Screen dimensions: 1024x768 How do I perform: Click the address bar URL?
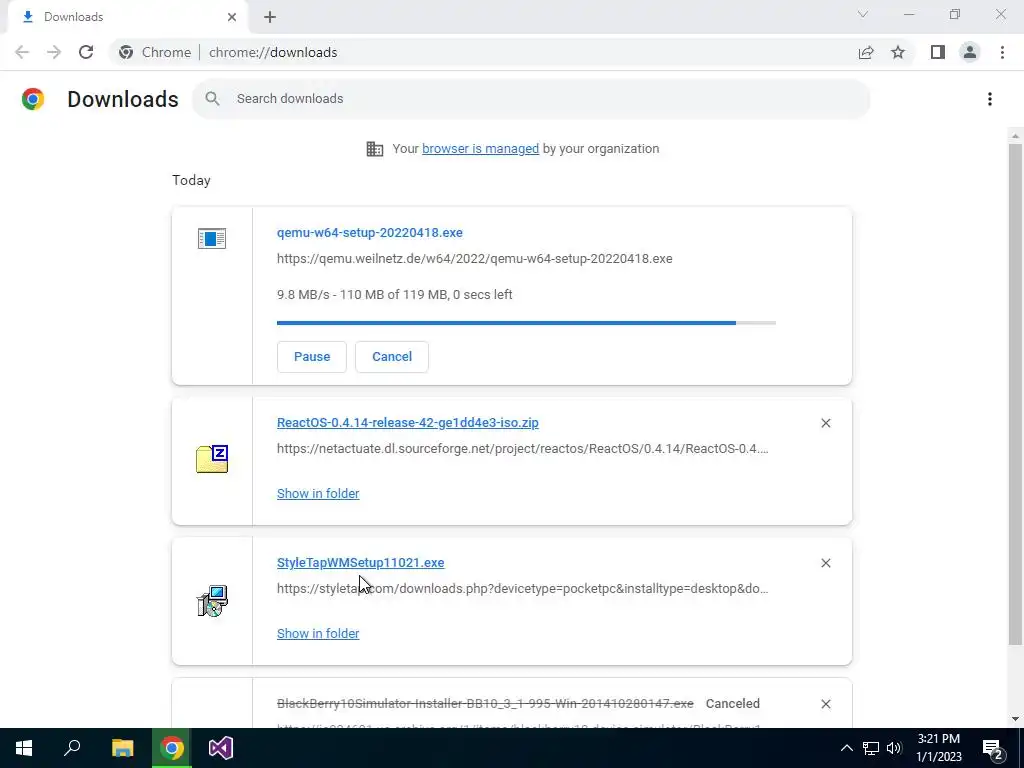pyautogui.click(x=273, y=52)
